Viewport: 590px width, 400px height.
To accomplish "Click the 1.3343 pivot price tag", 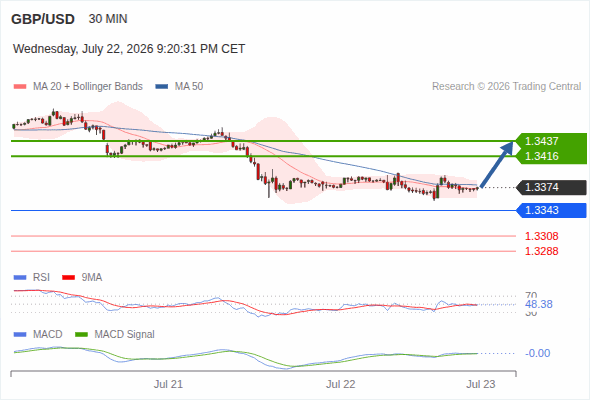I will click(x=552, y=210).
